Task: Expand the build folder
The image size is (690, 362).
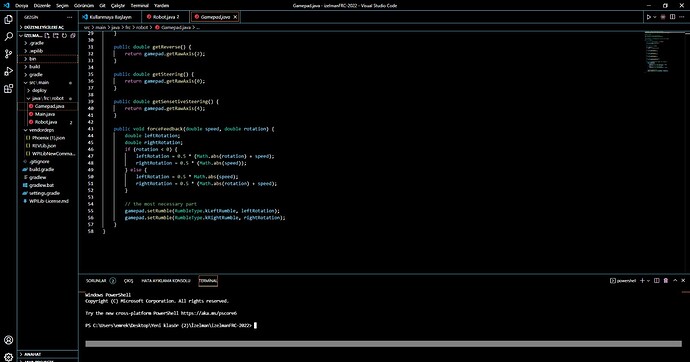Action: pos(48,67)
